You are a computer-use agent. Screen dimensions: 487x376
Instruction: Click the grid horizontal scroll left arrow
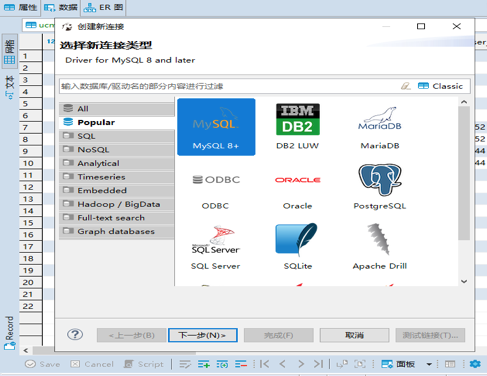click(26, 351)
